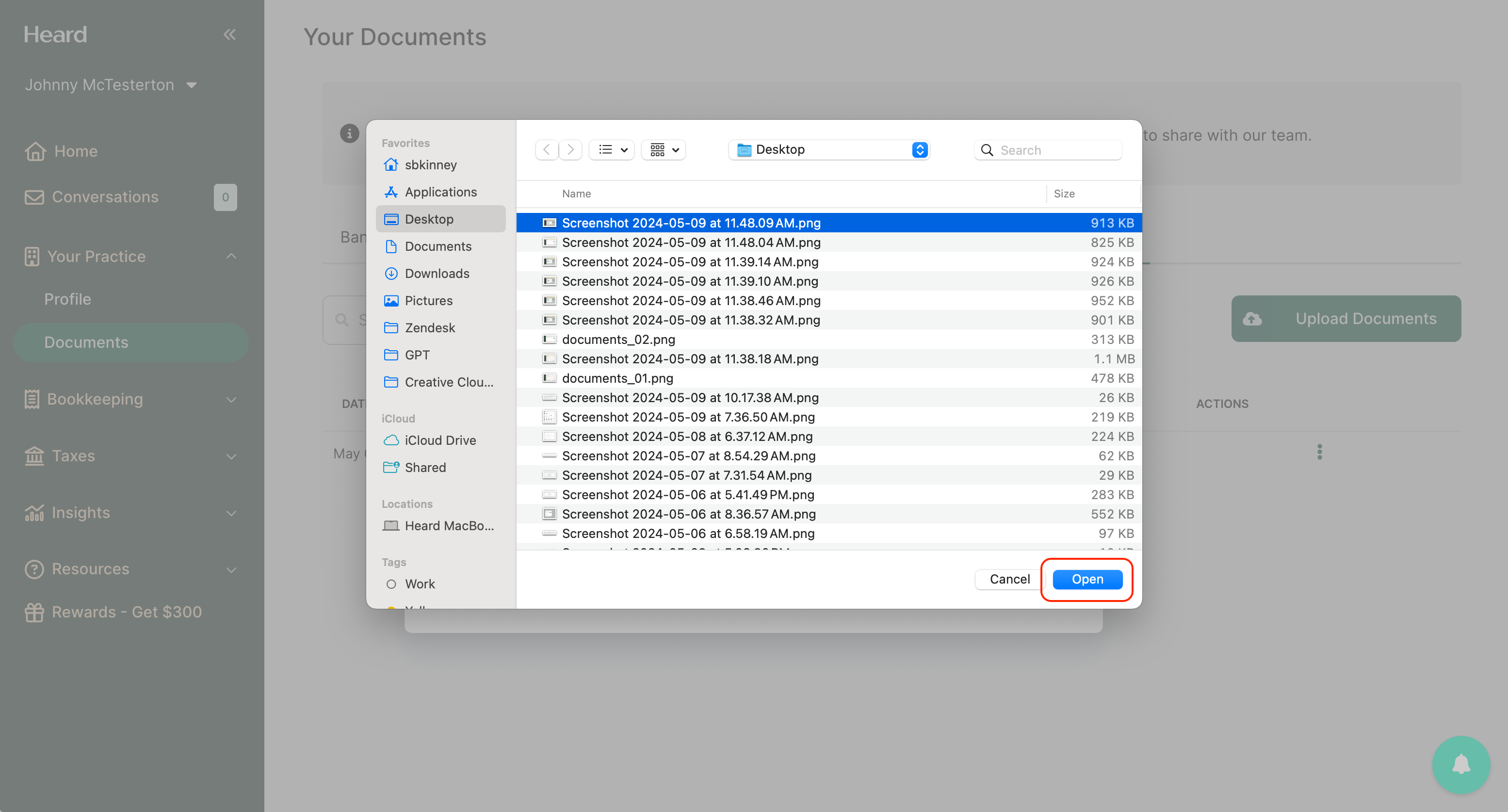1508x812 pixels.
Task: Expand the Johnny McTesterton account menu
Action: point(192,84)
